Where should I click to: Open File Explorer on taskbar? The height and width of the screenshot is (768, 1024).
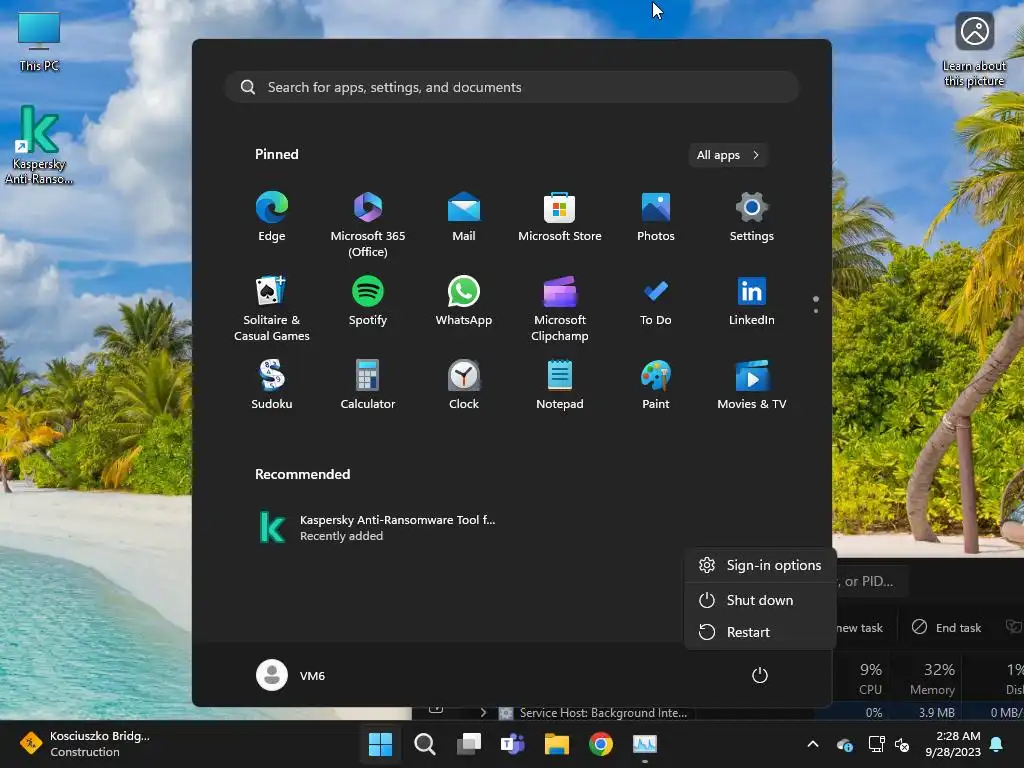point(557,744)
